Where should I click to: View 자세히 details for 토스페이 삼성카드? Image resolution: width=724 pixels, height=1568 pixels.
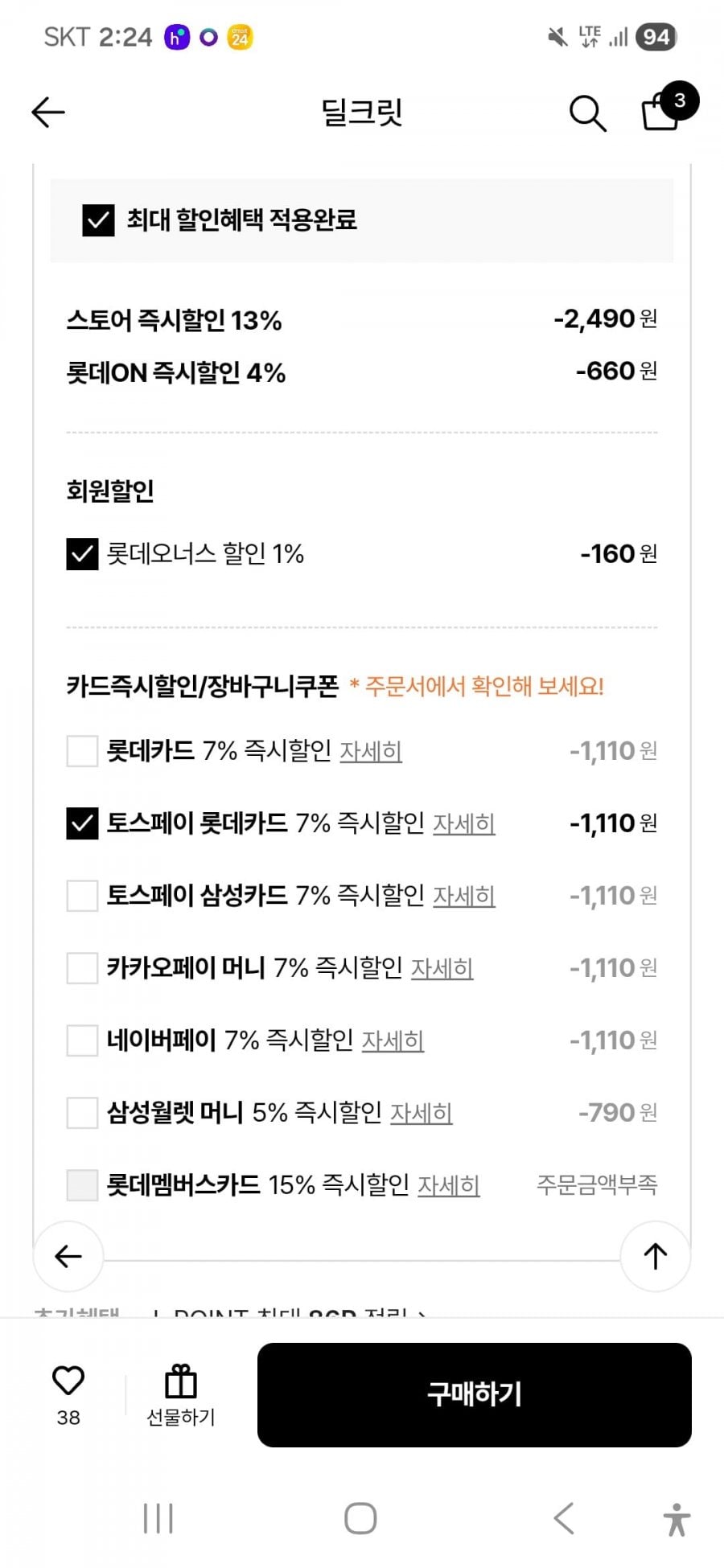pyautogui.click(x=464, y=897)
